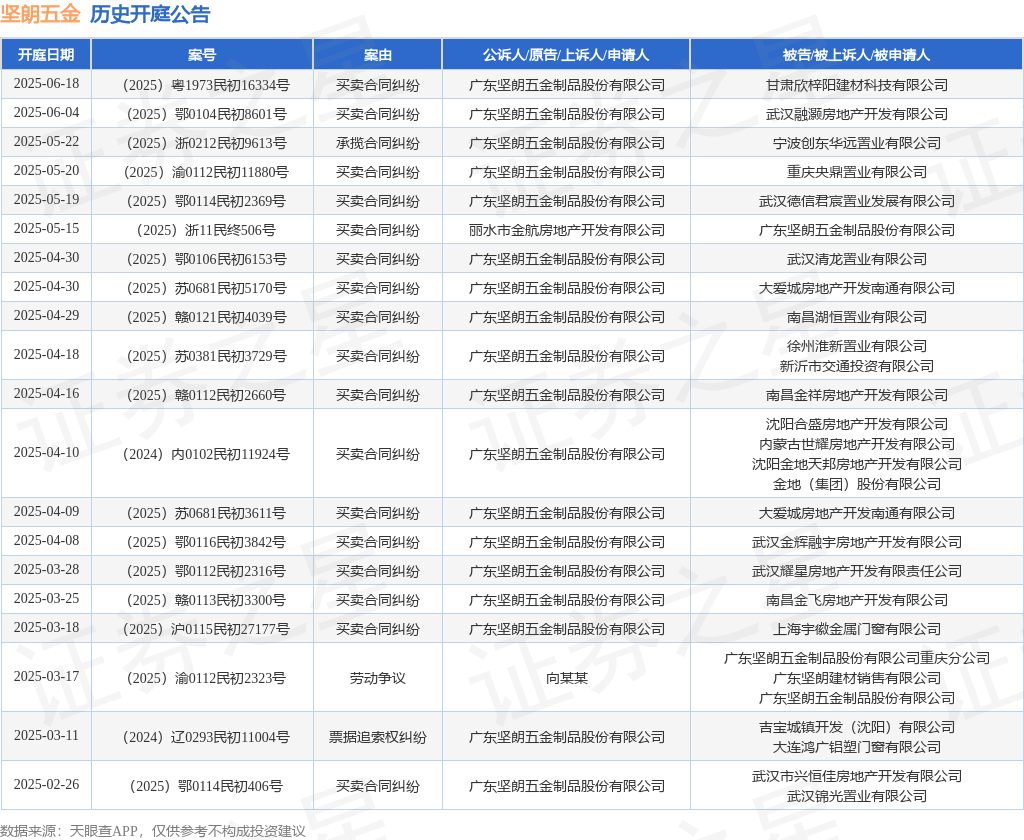Click case number 粤1973民初16334号
Viewport: 1024px width, 840px height.
(206, 85)
